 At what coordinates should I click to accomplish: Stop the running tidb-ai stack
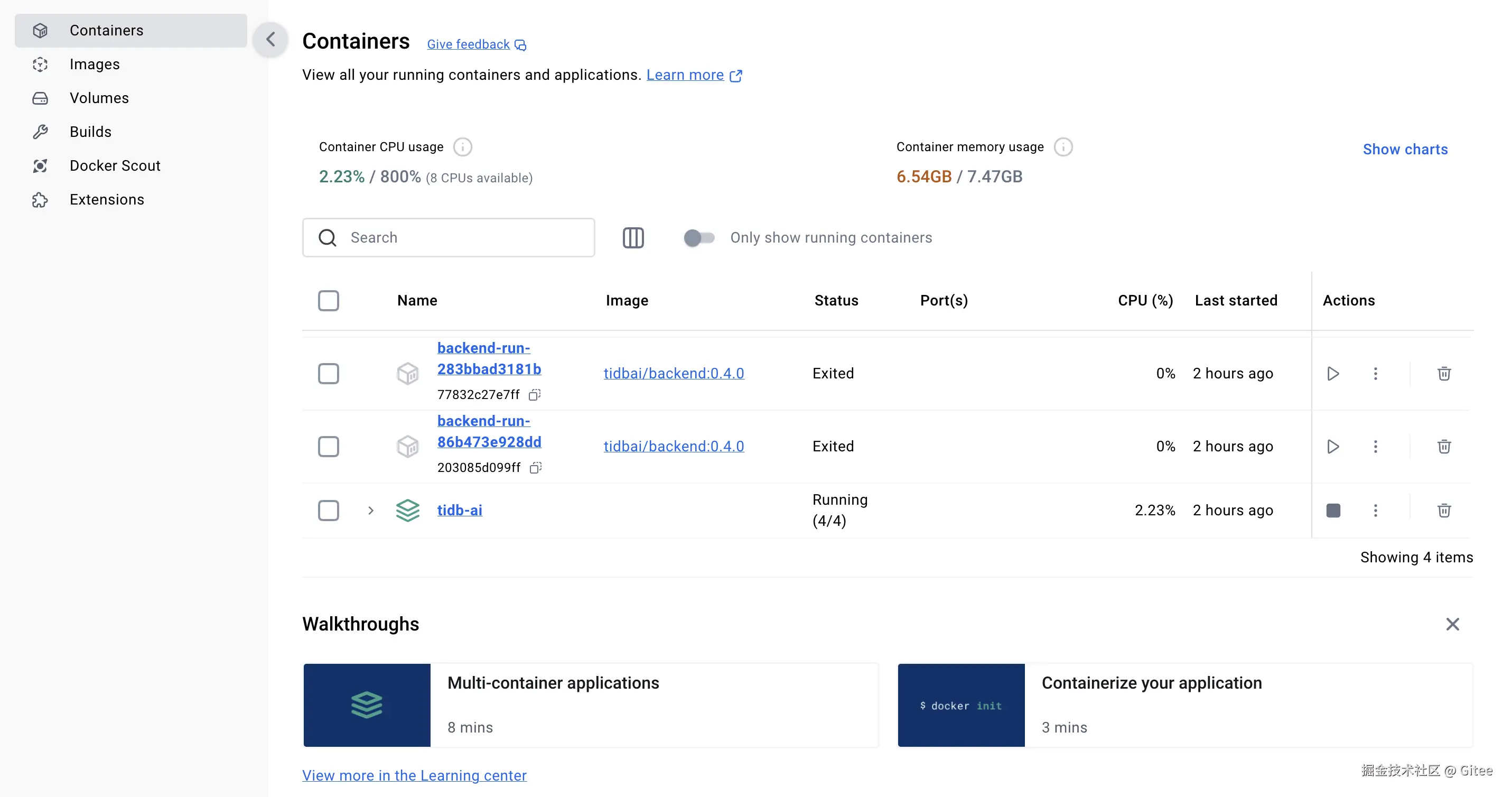(1332, 511)
